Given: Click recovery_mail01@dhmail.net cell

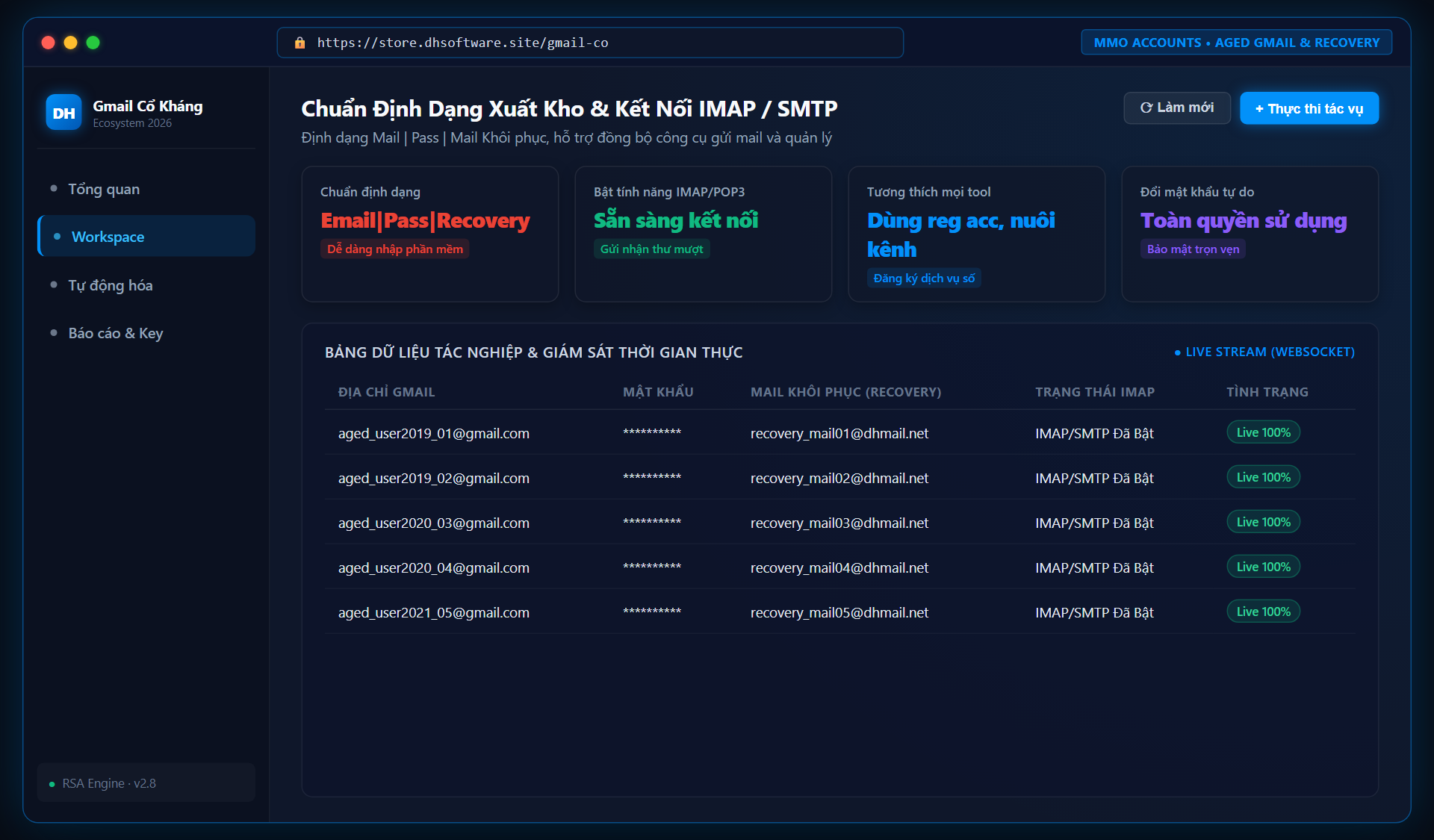Looking at the screenshot, I should tap(839, 433).
